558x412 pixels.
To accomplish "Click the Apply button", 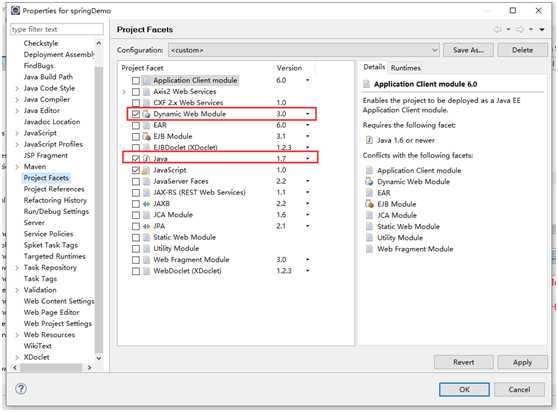I will click(522, 362).
